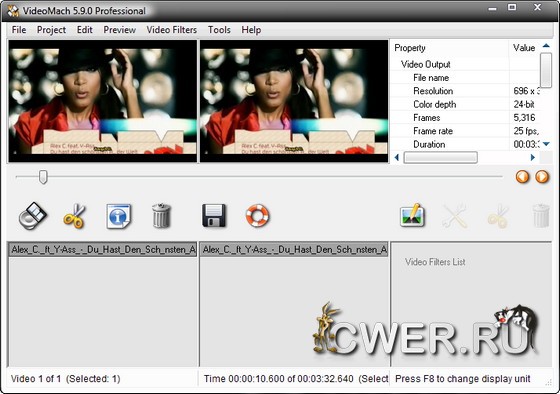Click the Video Filters List label
The width and height of the screenshot is (560, 394).
pos(435,262)
